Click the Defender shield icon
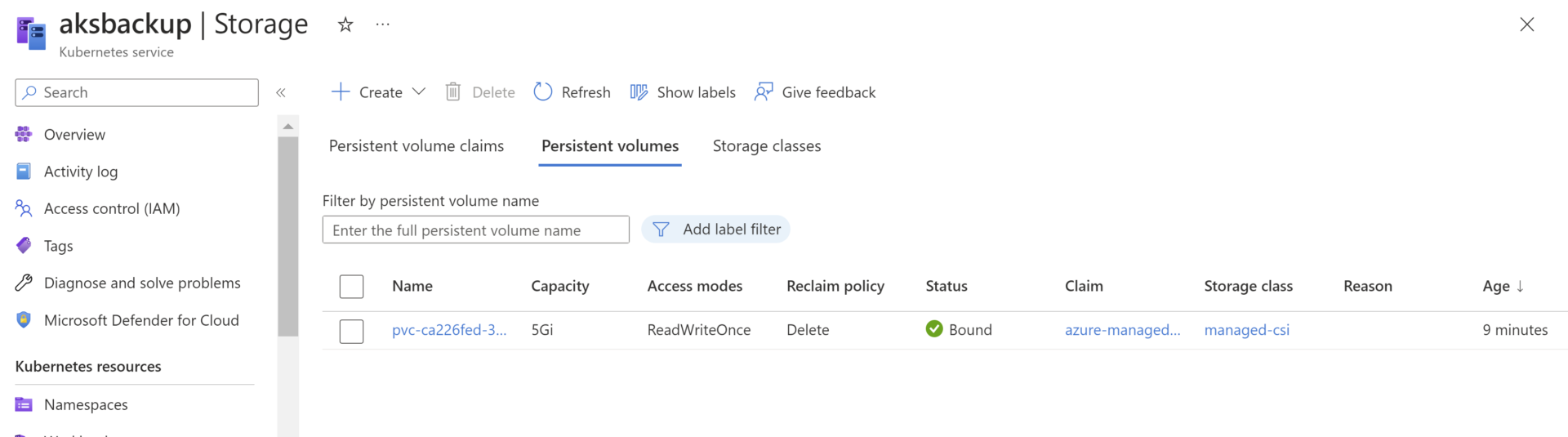 [24, 320]
